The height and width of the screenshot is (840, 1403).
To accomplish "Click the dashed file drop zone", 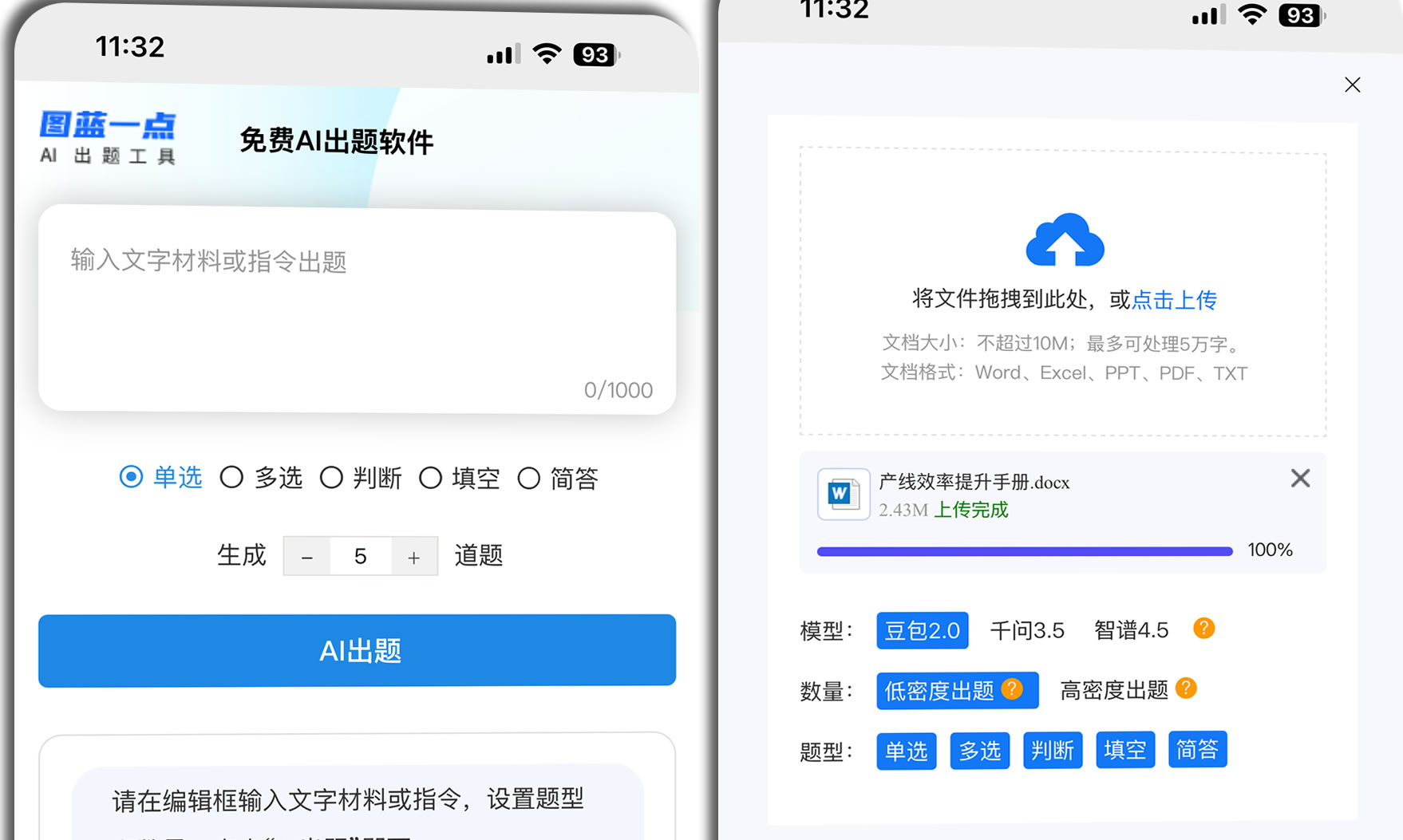I will coord(1063,292).
